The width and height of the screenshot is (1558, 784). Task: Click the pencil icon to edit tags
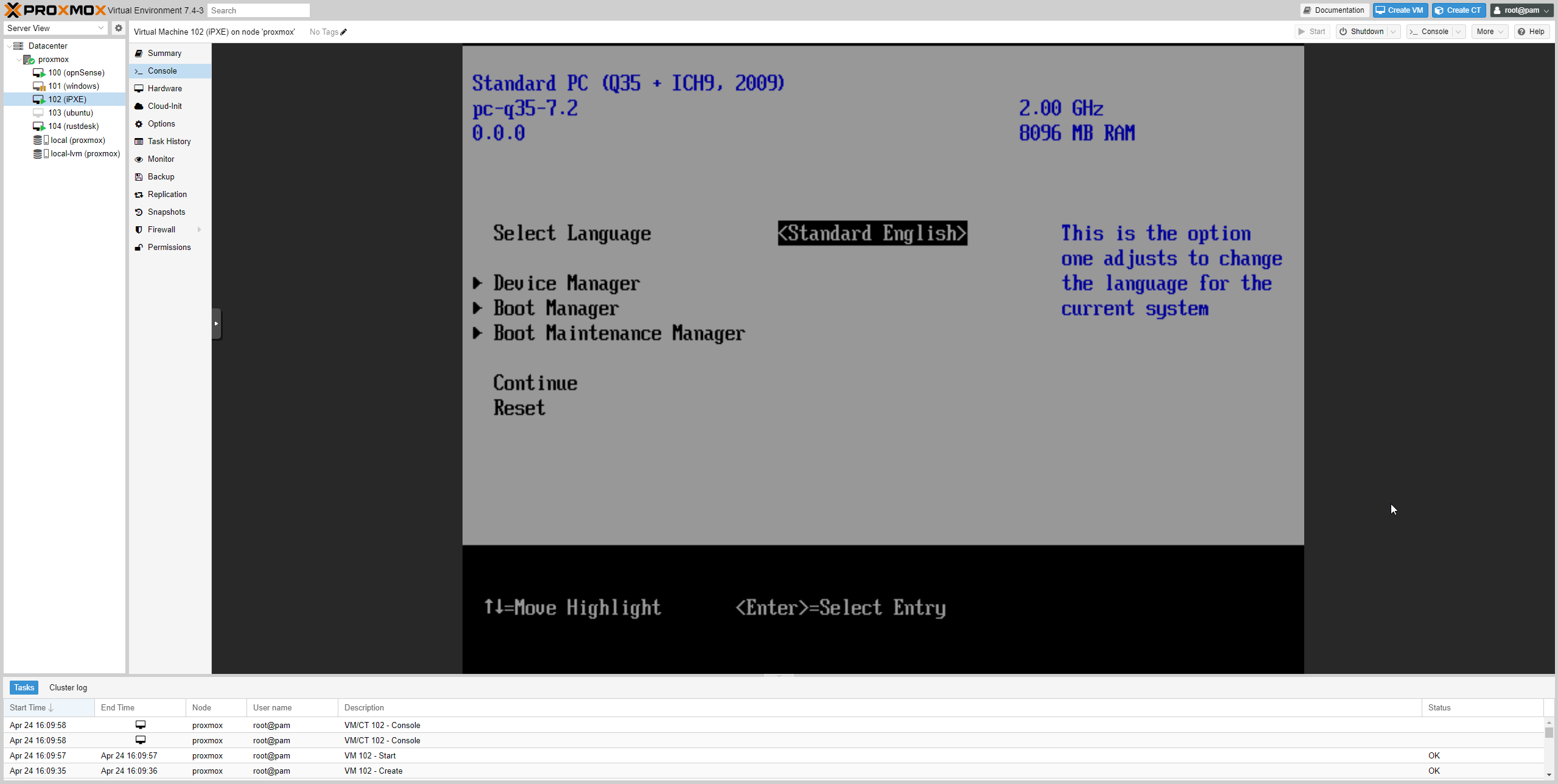click(x=344, y=32)
